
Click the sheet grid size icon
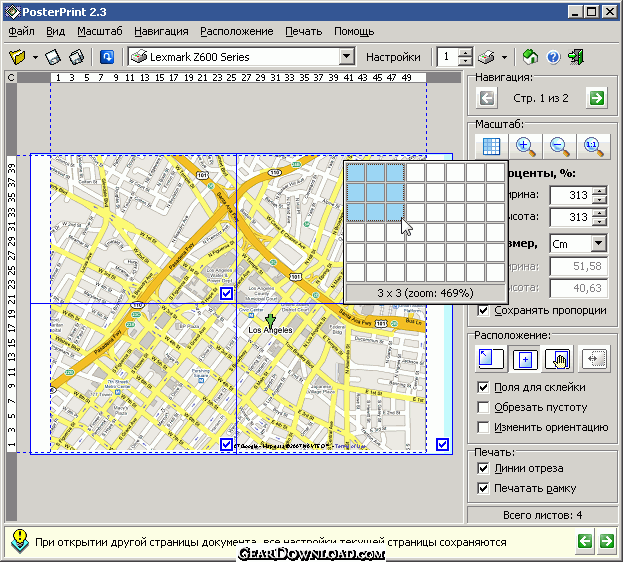[x=491, y=146]
